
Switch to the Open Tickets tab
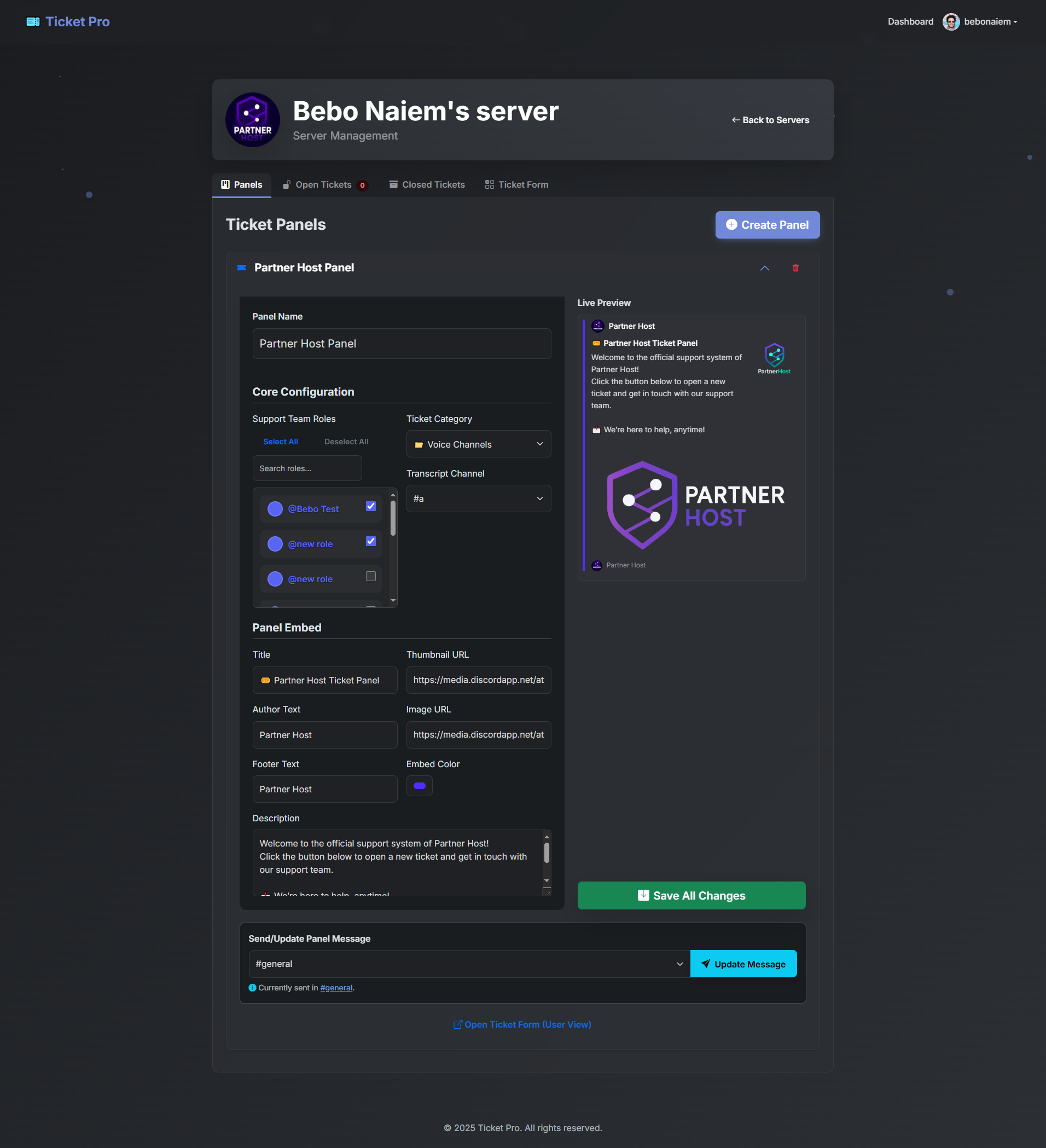pyautogui.click(x=325, y=185)
